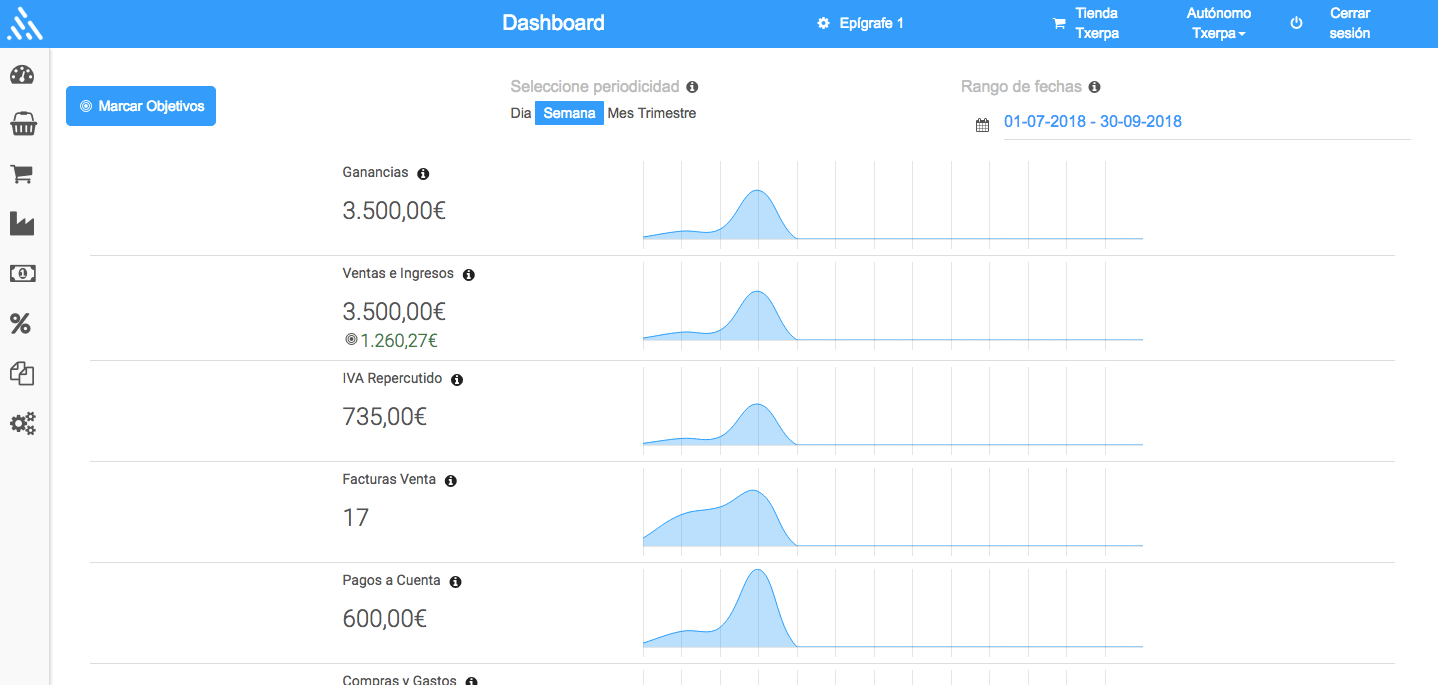
Task: Click info icon next to Ventas e Ingresos
Action: 469,275
